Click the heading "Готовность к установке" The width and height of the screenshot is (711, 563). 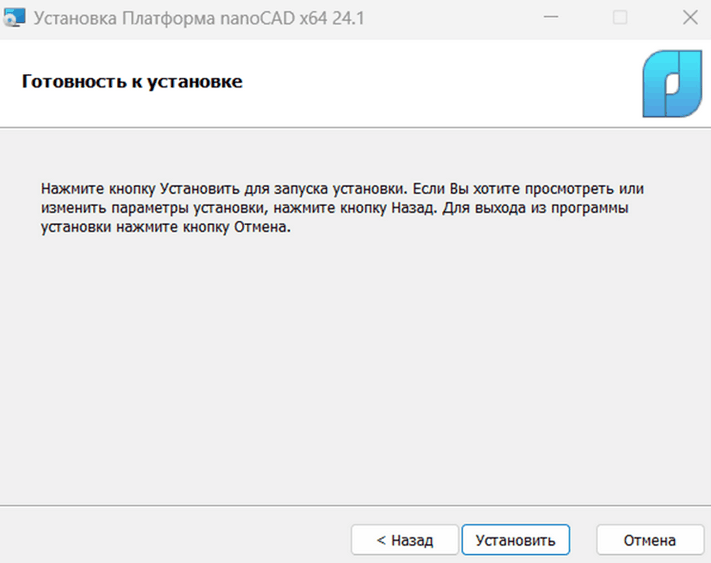(132, 81)
